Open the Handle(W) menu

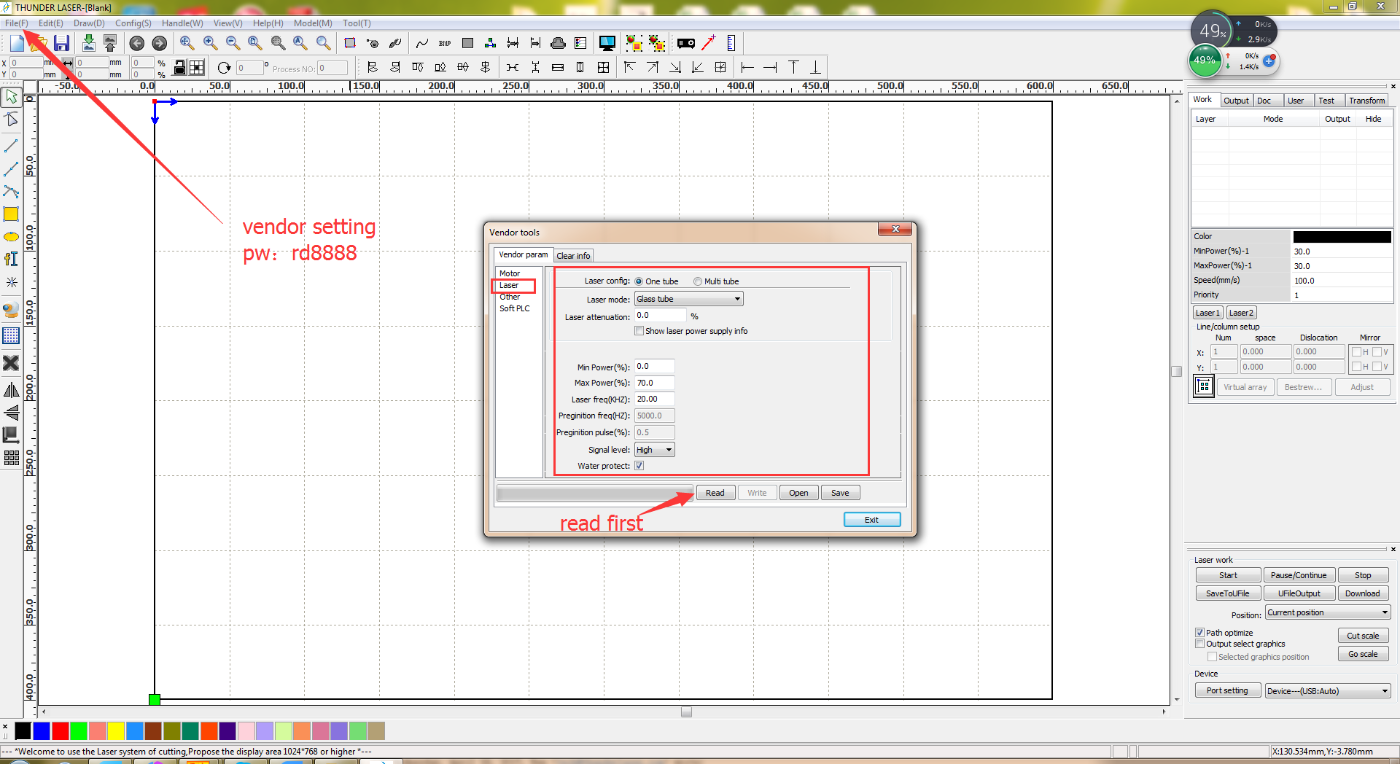182,22
